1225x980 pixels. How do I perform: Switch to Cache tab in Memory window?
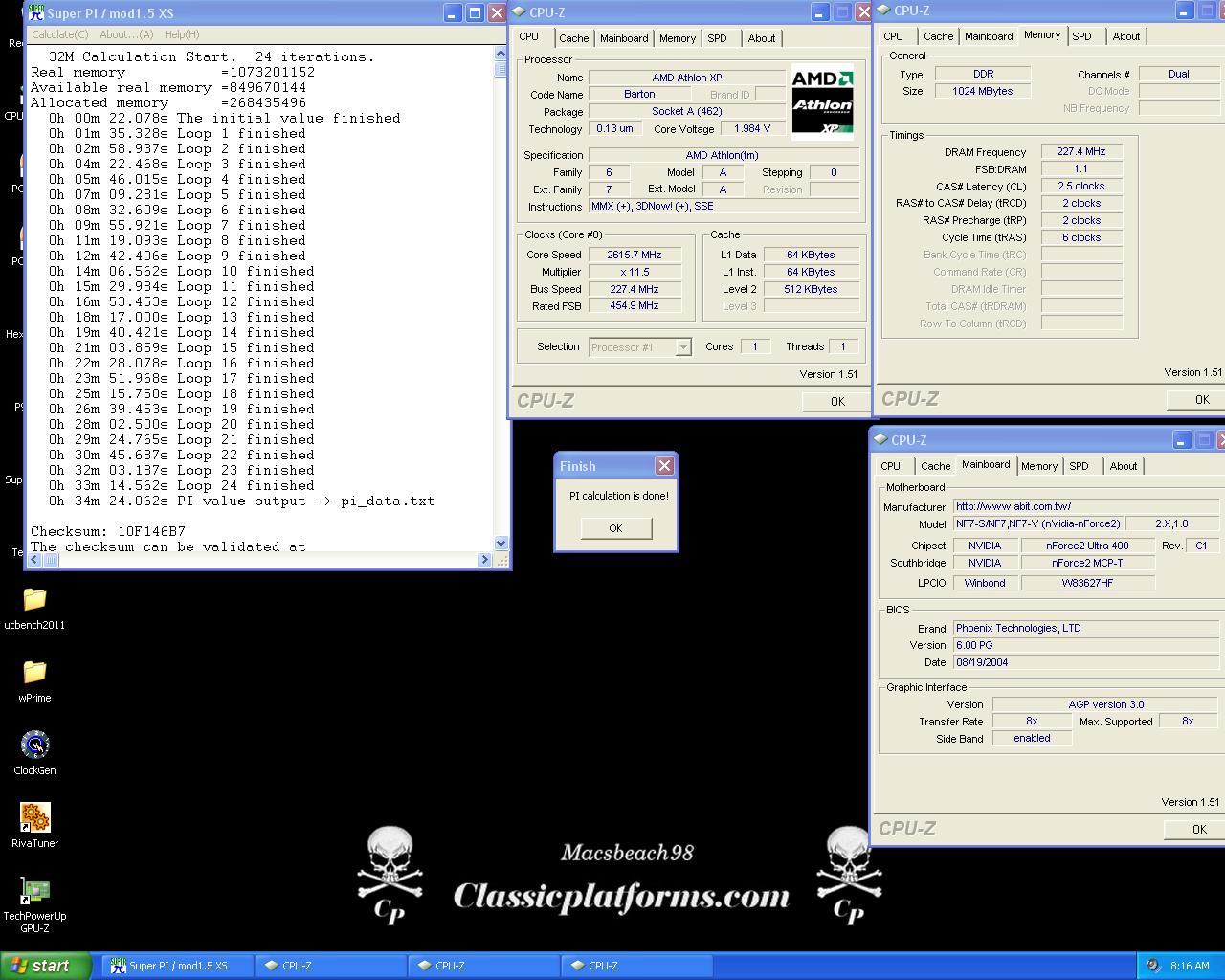(x=939, y=36)
